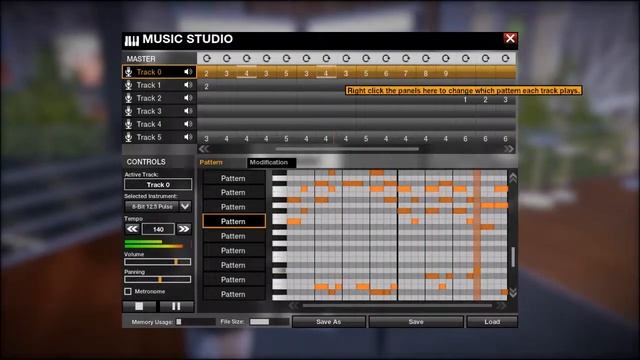The width and height of the screenshot is (640, 360).
Task: Decrease tempo with the double left arrow
Action: (x=132, y=229)
